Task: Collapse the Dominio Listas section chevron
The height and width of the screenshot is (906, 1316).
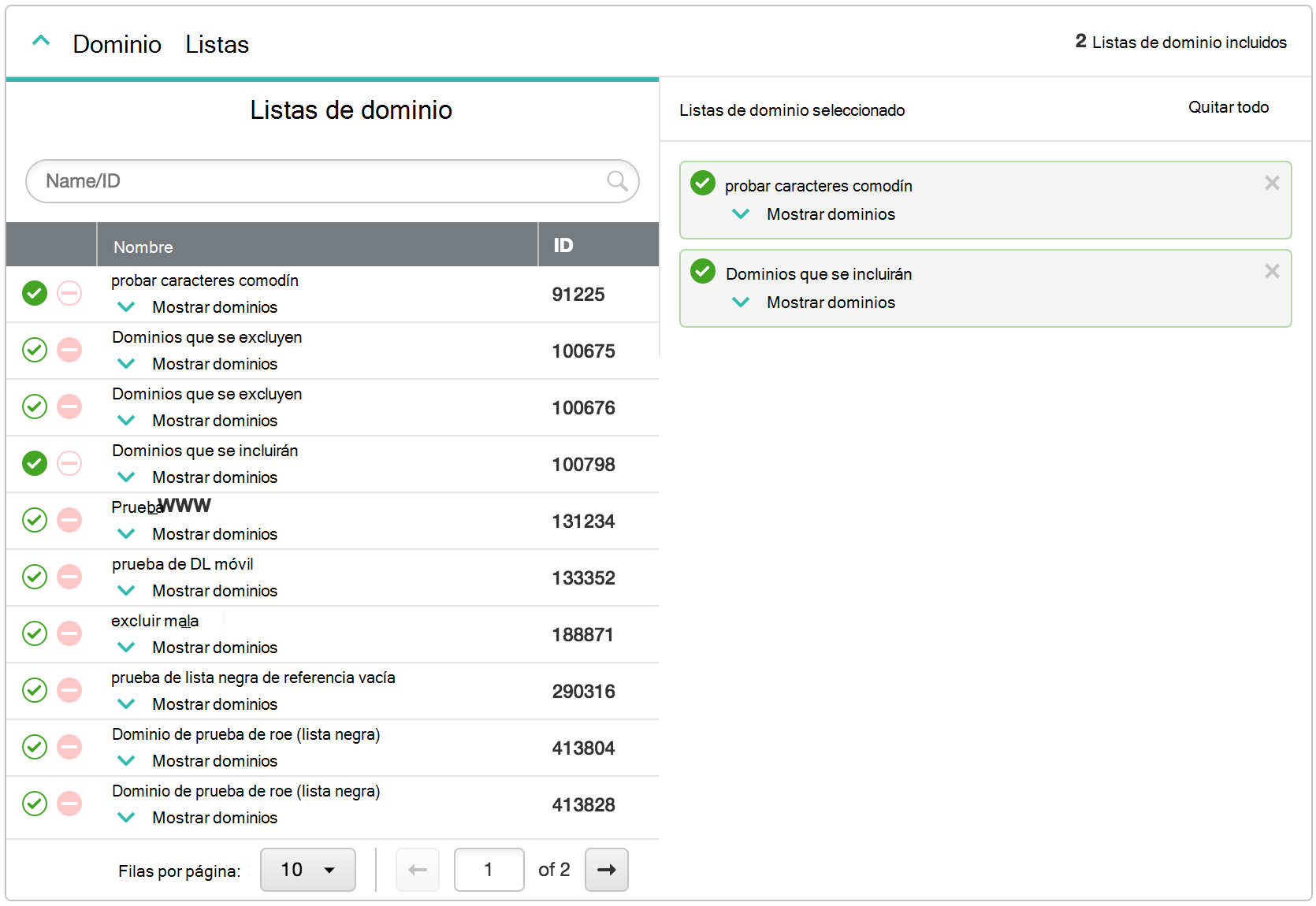Action: point(41,41)
